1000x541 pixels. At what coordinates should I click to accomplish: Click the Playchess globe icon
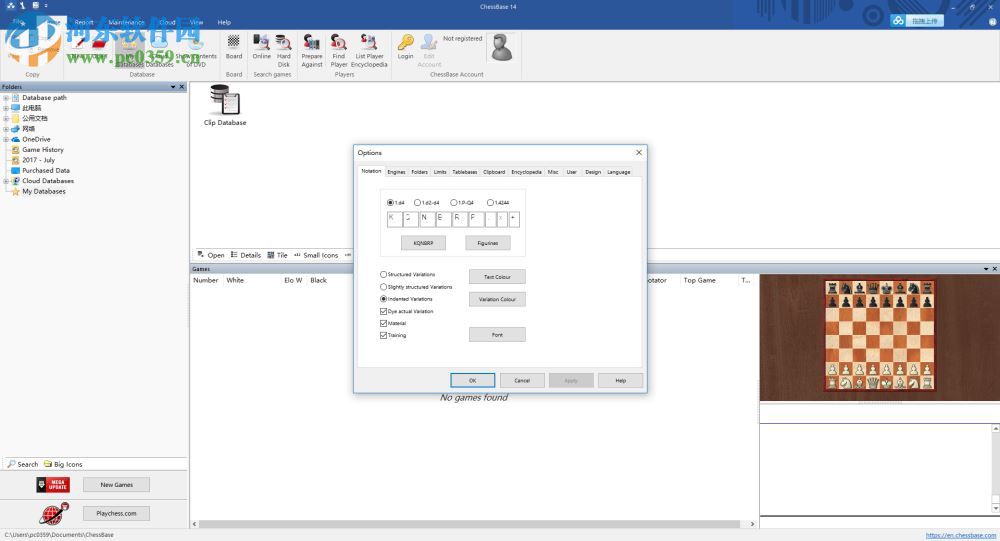[x=54, y=514]
